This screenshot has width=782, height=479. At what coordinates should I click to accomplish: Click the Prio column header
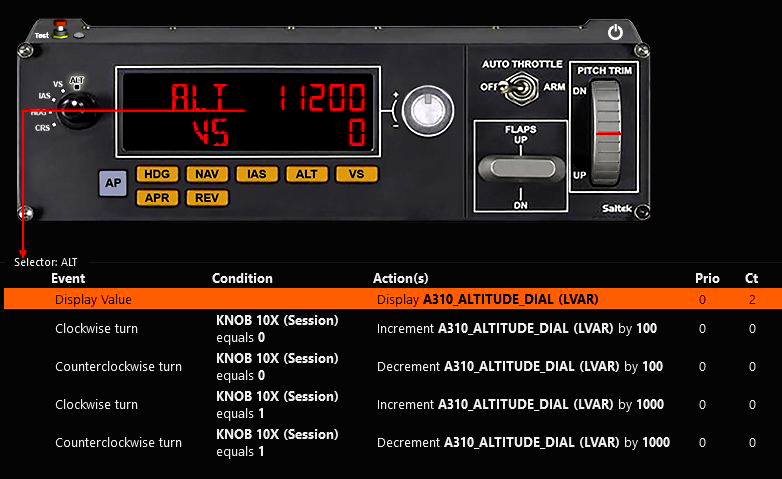[706, 278]
